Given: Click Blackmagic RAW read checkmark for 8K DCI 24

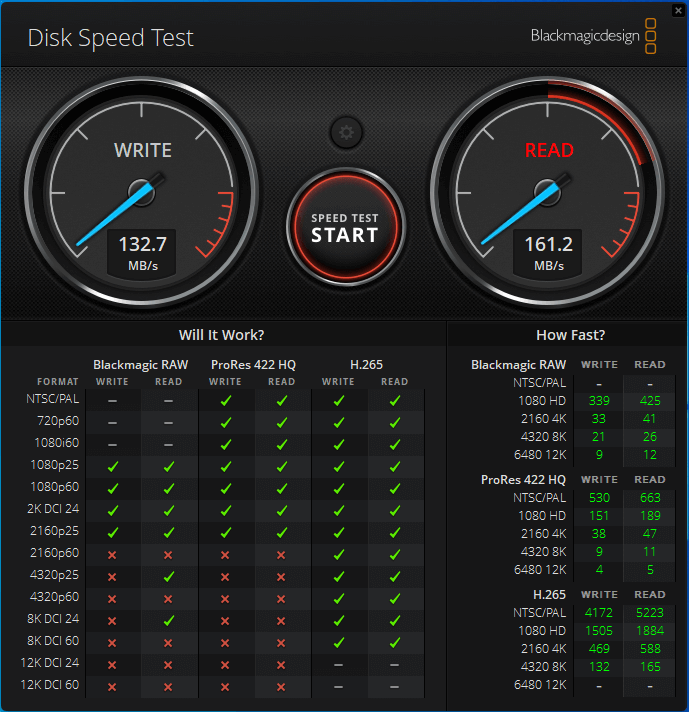Looking at the screenshot, I should point(169,620).
